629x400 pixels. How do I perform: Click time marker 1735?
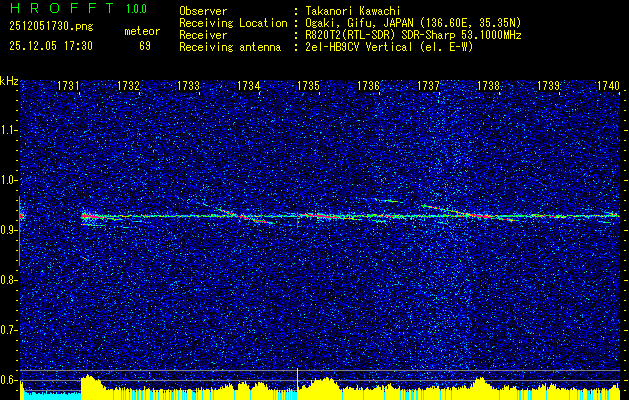[x=308, y=85]
